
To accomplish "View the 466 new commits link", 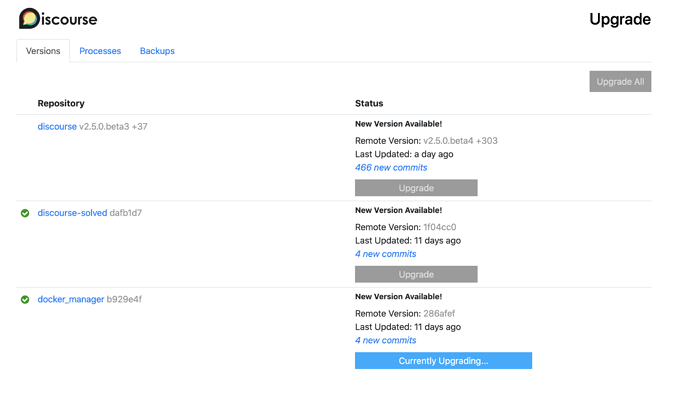I will pyautogui.click(x=391, y=167).
